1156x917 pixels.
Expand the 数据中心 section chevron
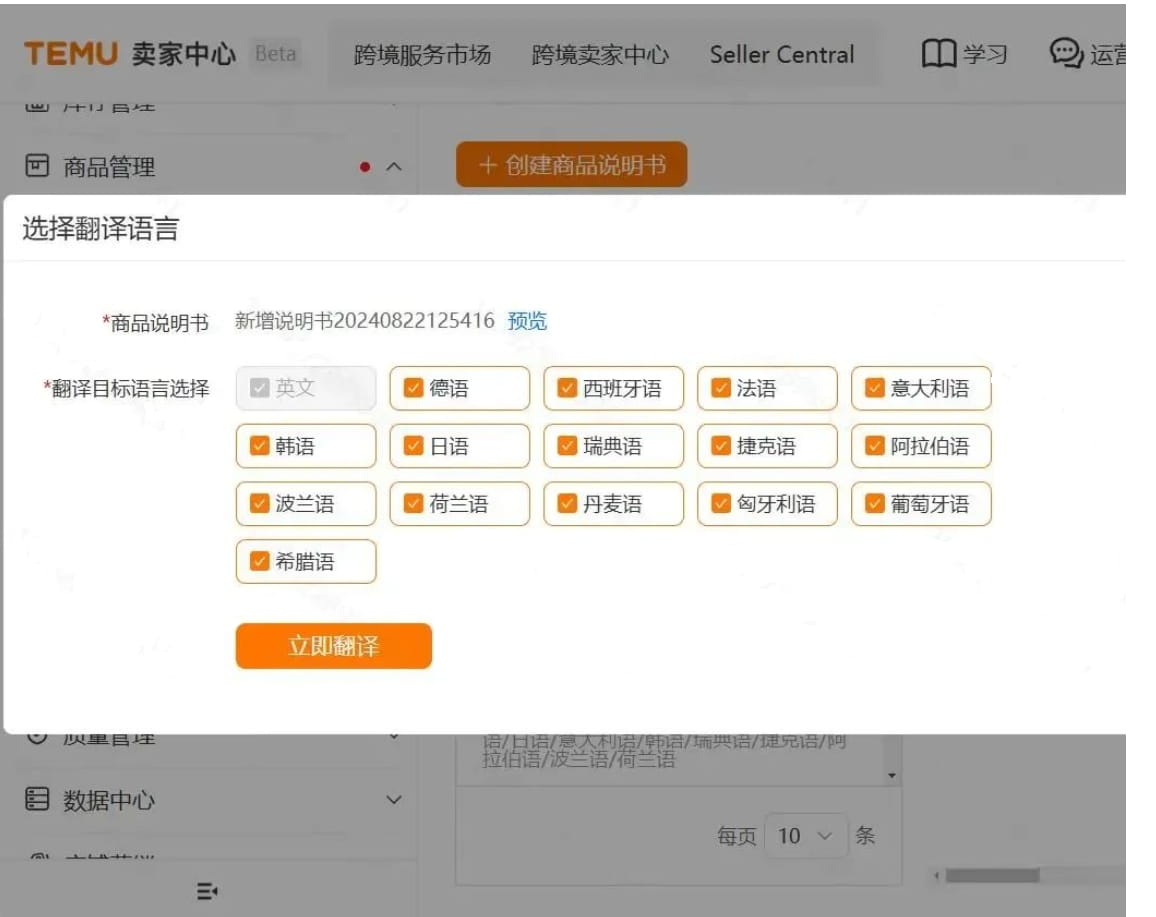[394, 800]
